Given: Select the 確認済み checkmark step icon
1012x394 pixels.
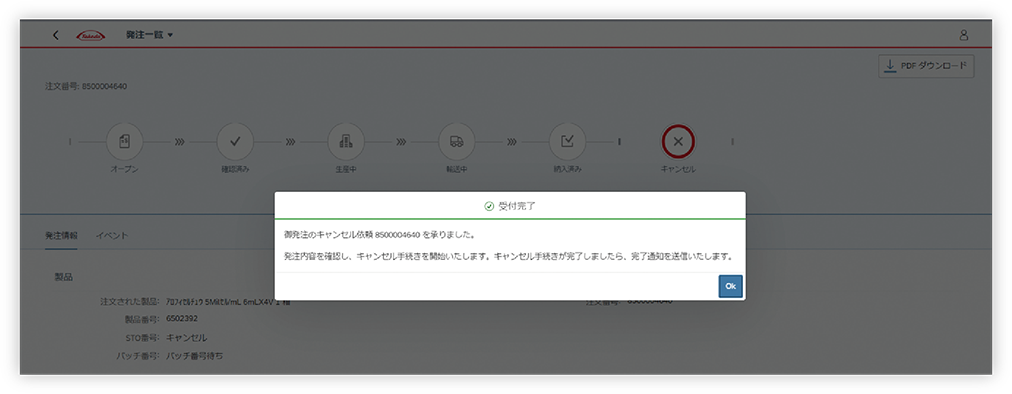Looking at the screenshot, I should 234,141.
